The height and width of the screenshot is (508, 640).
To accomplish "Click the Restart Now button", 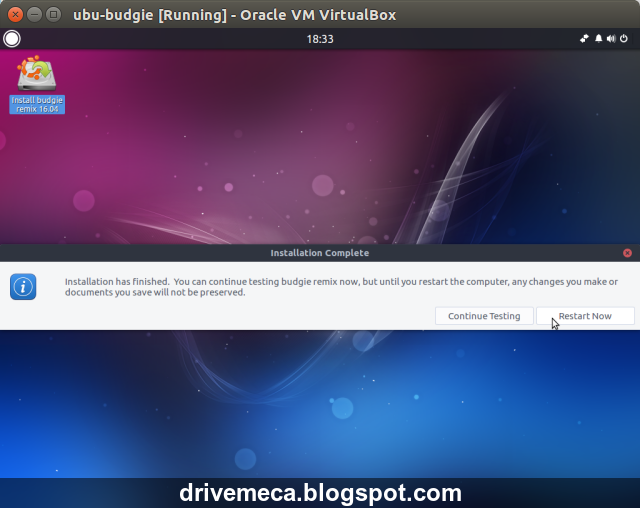I will point(585,316).
